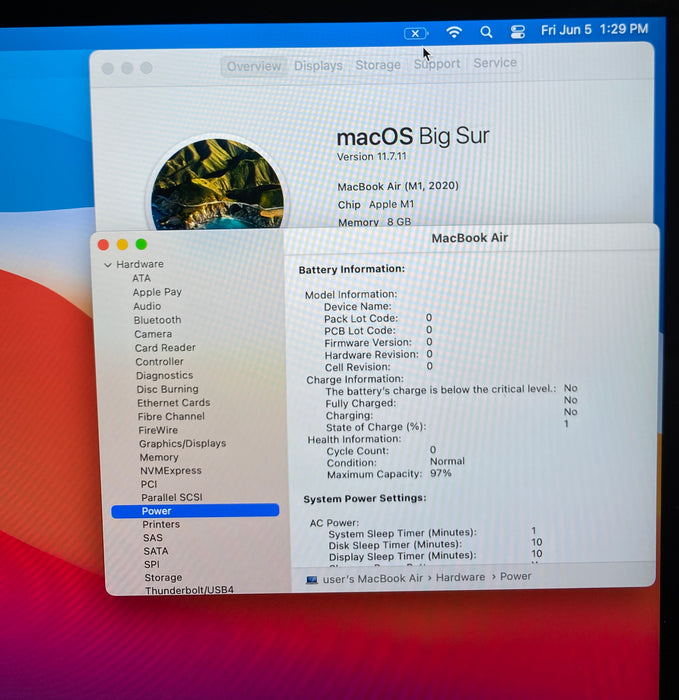This screenshot has height=700, width=679.
Task: Select Disc Burning in hardware sidebar
Action: click(167, 389)
